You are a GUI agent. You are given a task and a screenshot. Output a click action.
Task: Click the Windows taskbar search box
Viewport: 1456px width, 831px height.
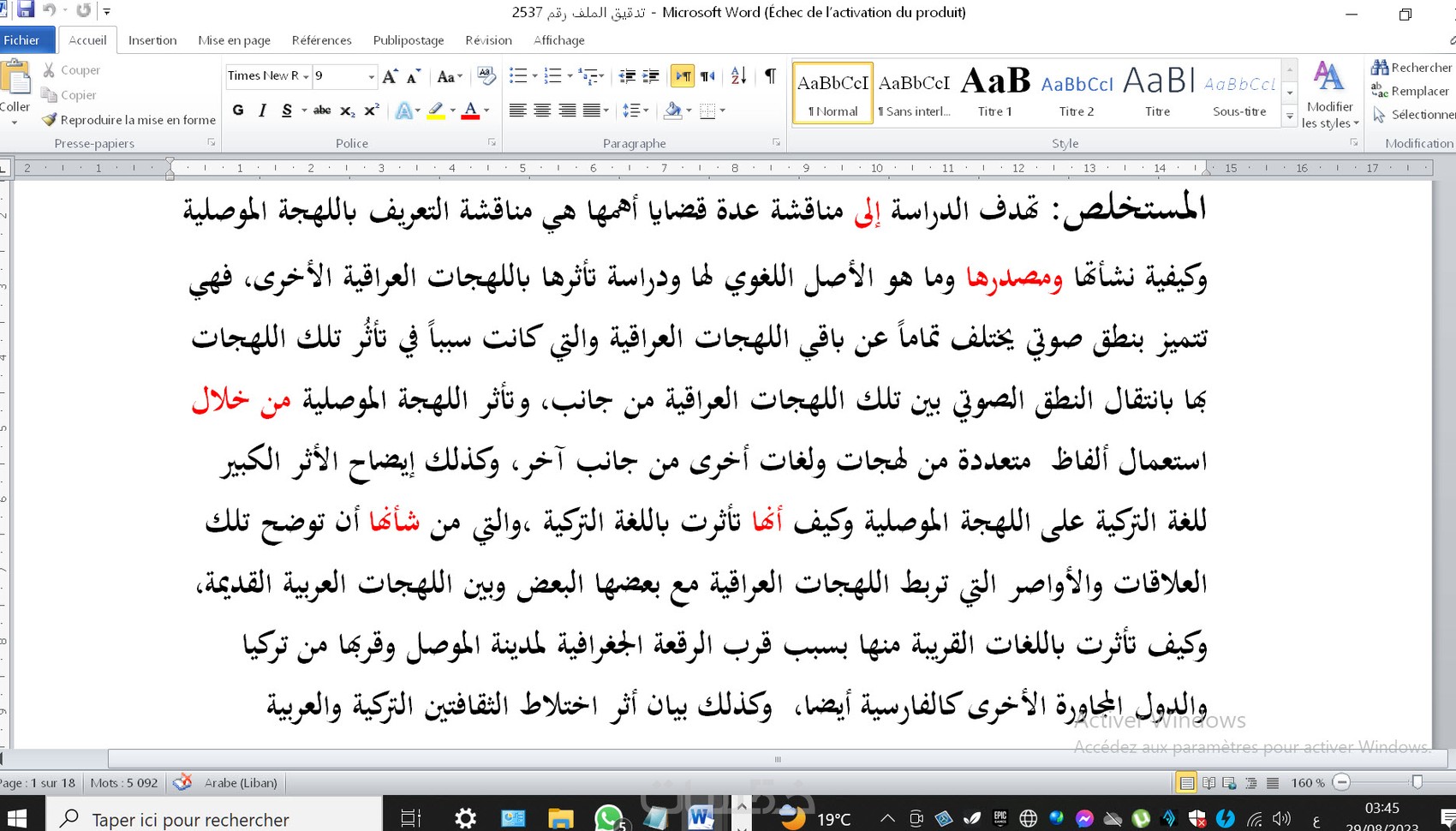click(214, 819)
